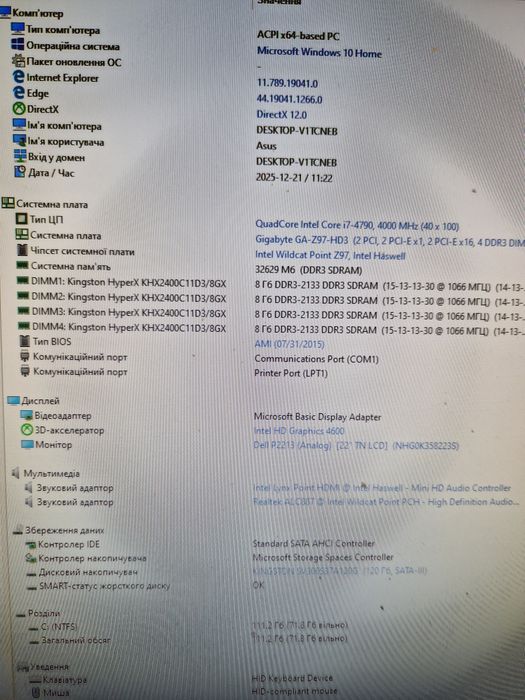
Task: Select the 32629 МБ (DDR3 SDRAM) value
Action: coord(308,270)
